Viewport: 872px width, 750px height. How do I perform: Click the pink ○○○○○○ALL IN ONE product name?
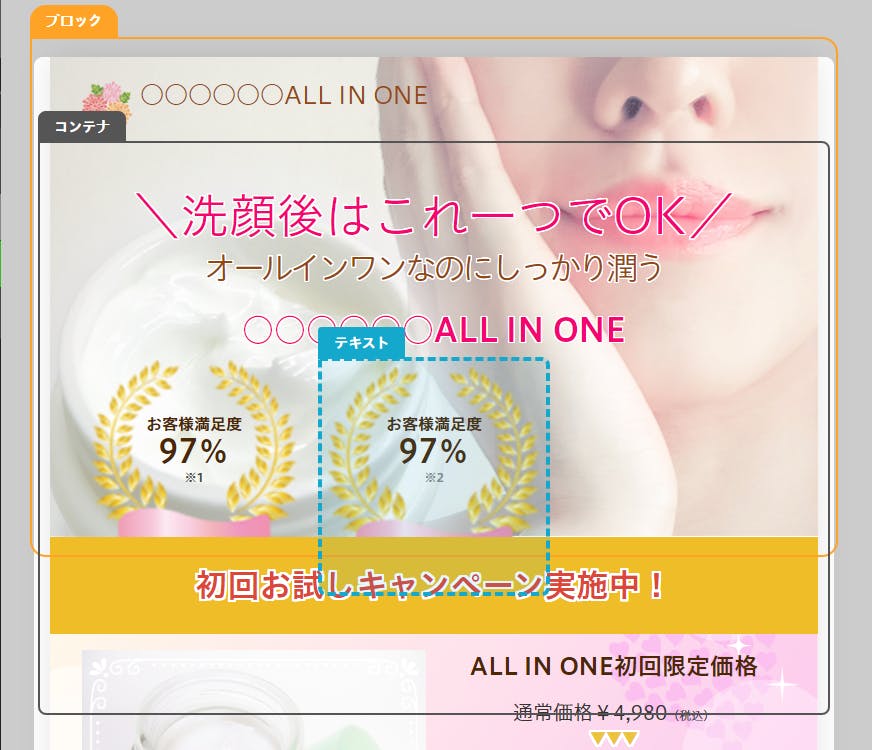[434, 330]
